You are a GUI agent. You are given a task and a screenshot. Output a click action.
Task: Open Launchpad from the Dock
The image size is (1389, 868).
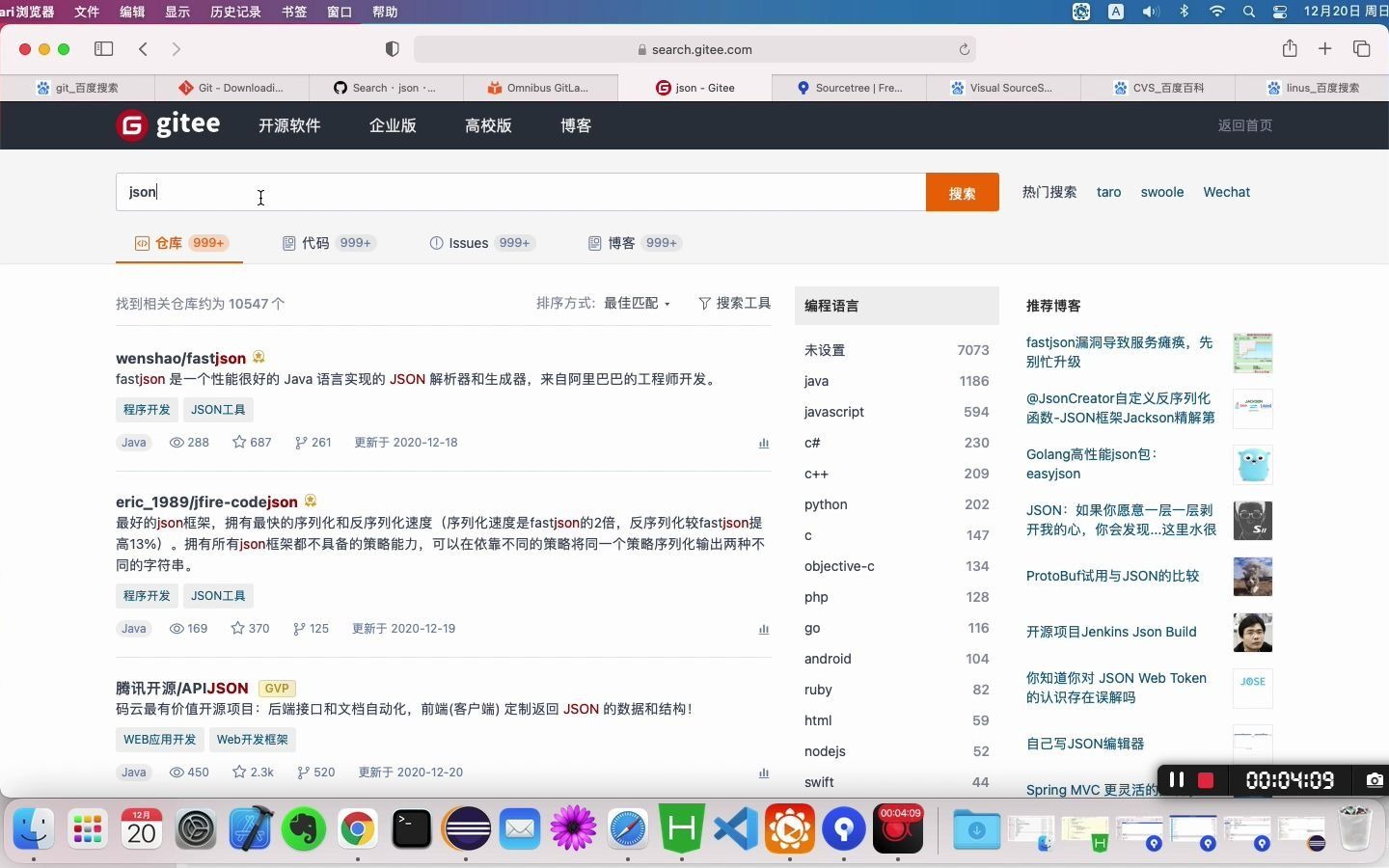point(88,828)
